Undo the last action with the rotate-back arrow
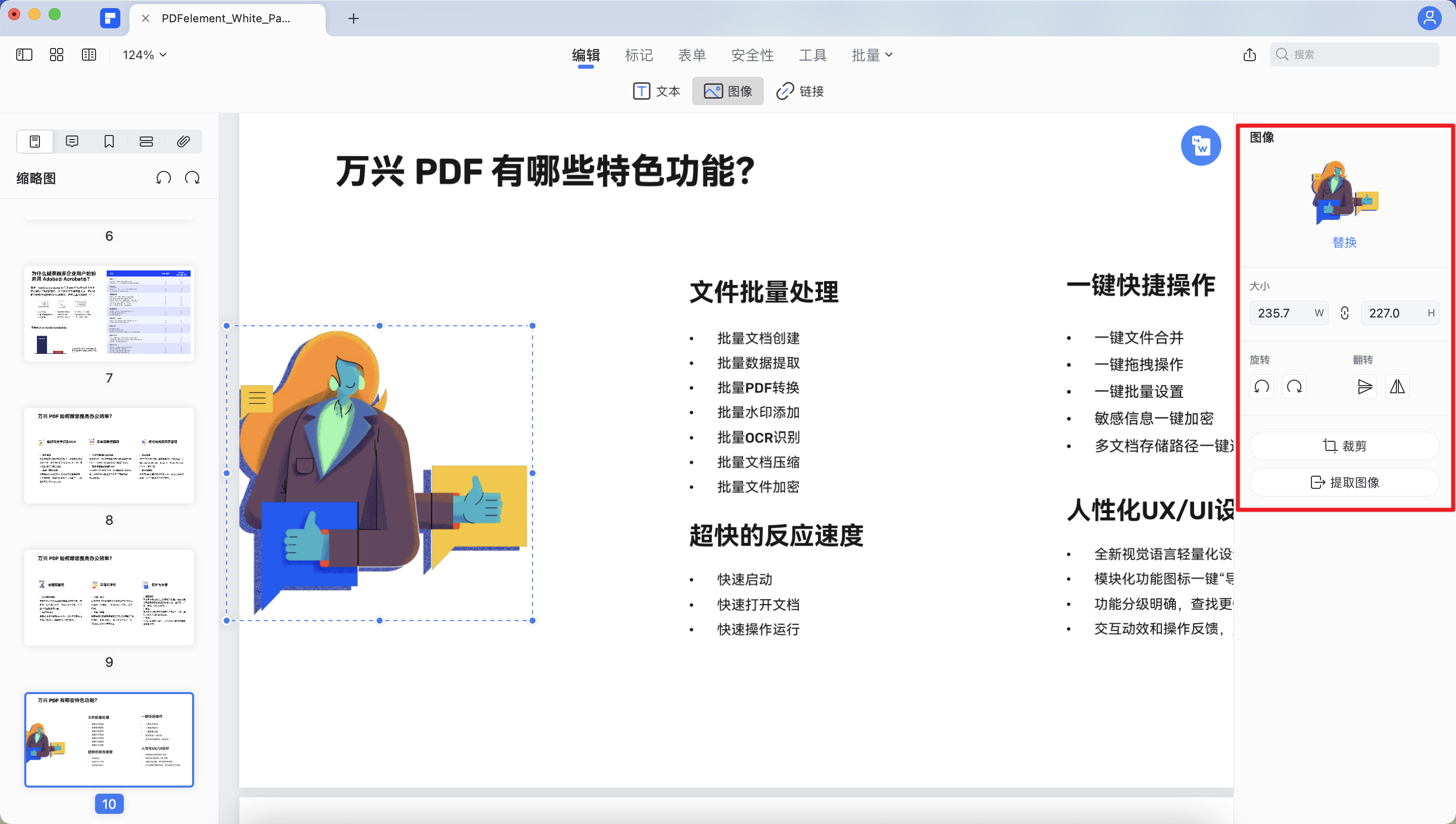This screenshot has width=1456, height=824. click(163, 177)
